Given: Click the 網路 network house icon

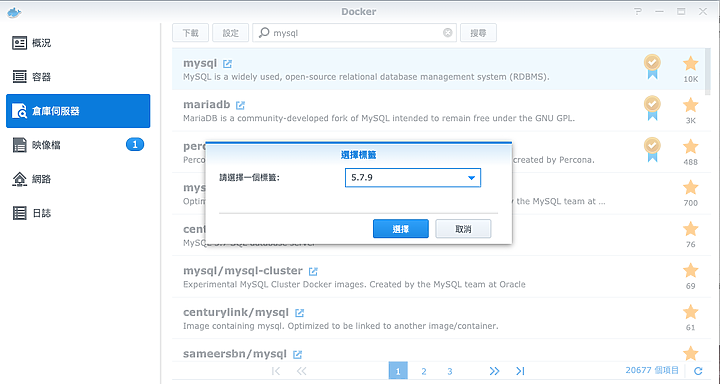Looking at the screenshot, I should click(19, 179).
